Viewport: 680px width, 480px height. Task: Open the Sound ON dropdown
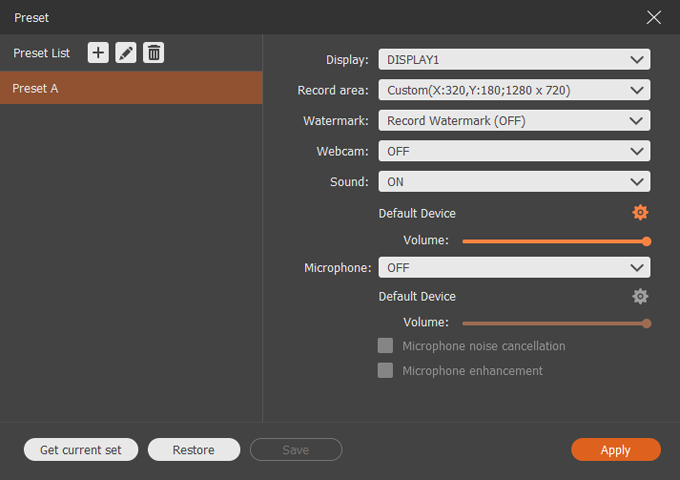tap(514, 182)
